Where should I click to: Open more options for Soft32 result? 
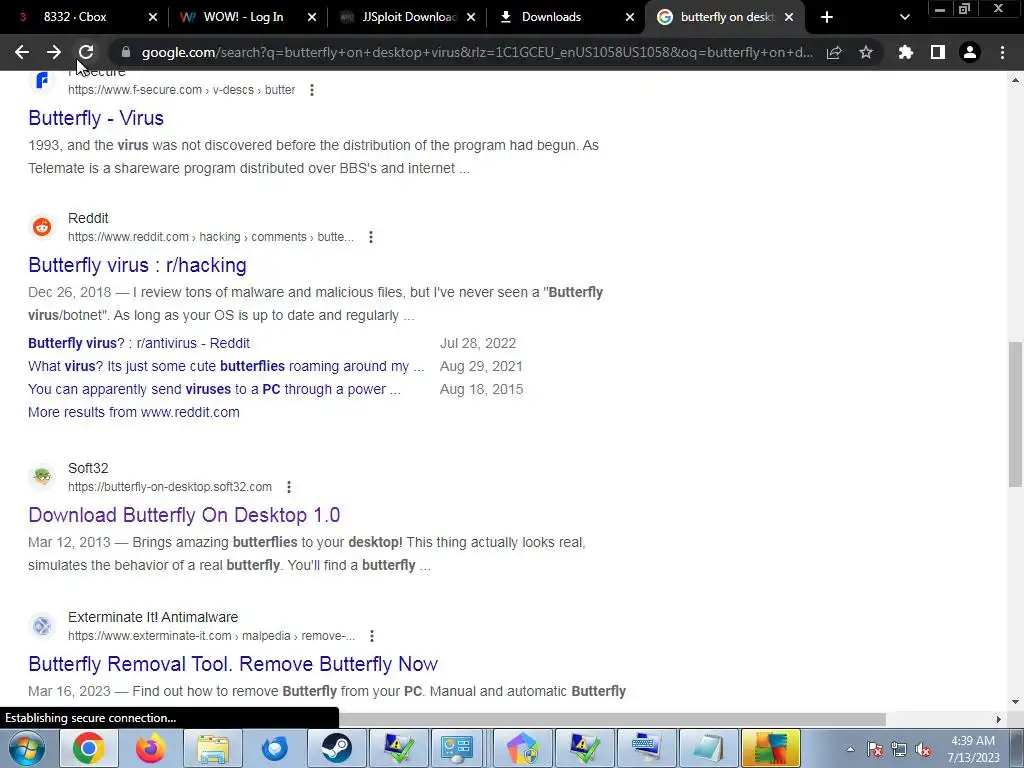click(289, 487)
